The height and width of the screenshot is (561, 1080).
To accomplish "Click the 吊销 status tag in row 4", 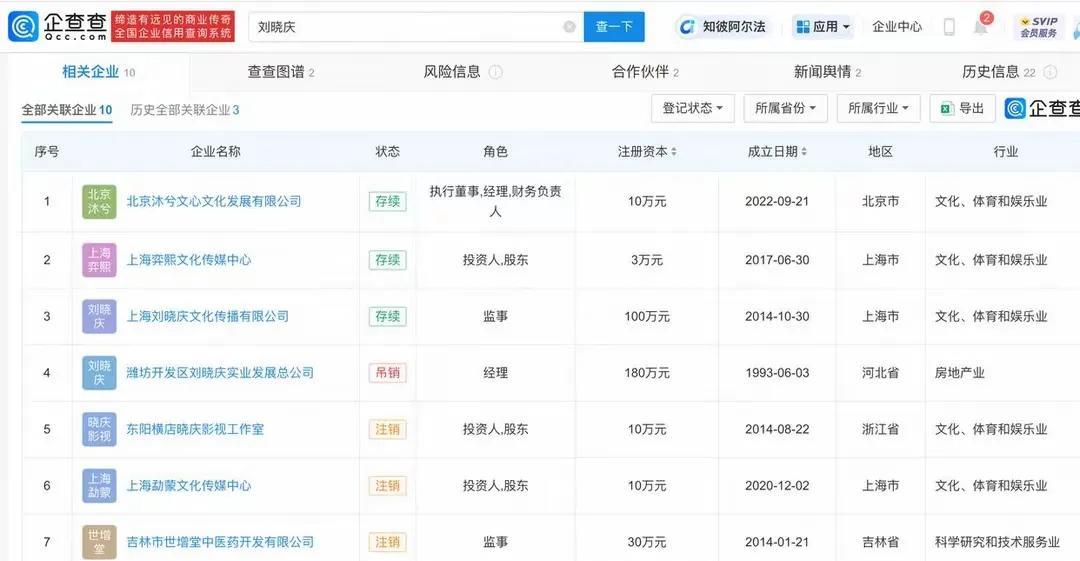I will (388, 373).
